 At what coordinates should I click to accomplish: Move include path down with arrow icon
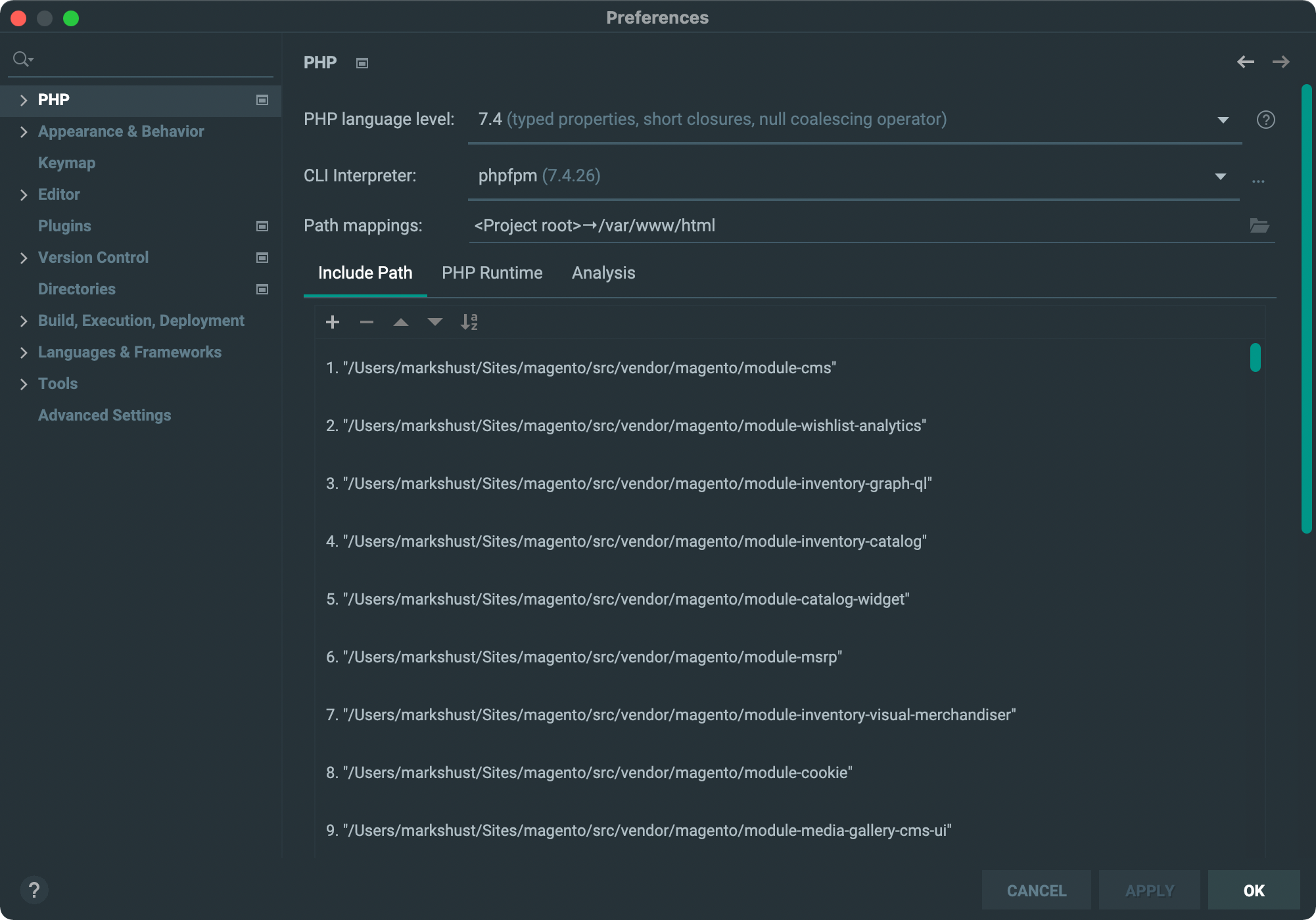coord(435,322)
